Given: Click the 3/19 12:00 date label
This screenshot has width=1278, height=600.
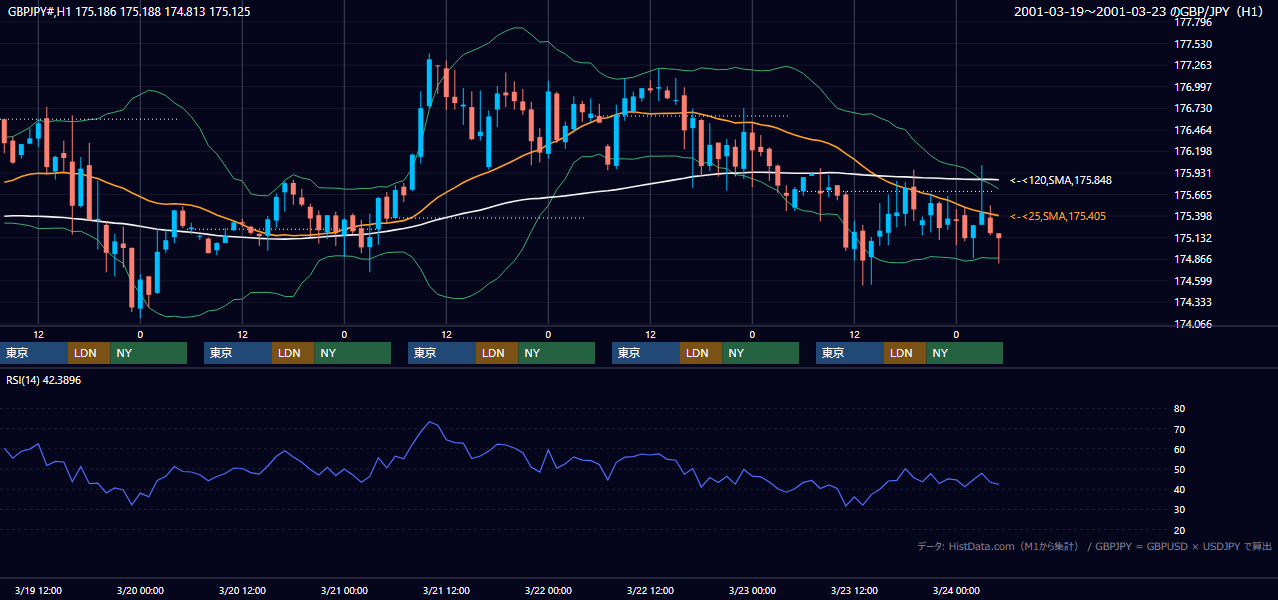Looking at the screenshot, I should tap(38, 590).
